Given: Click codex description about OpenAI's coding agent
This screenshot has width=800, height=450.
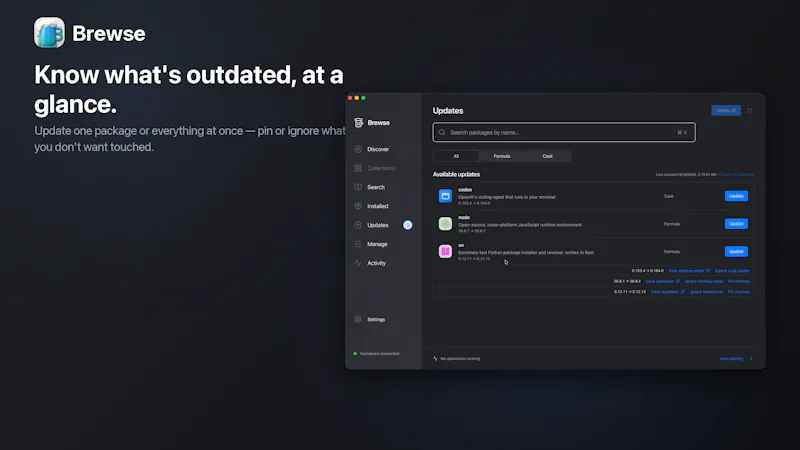Looking at the screenshot, I should 507,197.
